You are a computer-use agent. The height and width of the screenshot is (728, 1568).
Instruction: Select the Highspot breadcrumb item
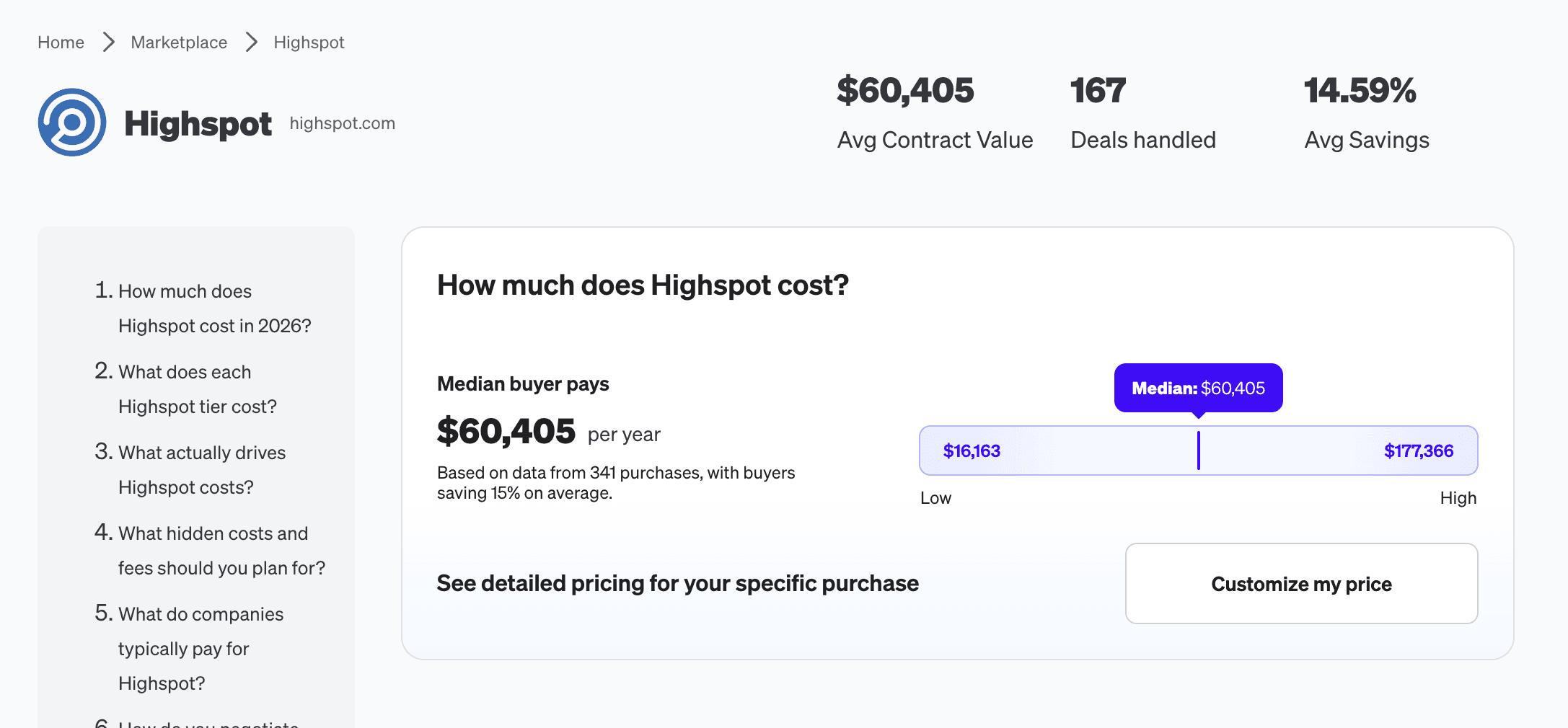point(309,43)
